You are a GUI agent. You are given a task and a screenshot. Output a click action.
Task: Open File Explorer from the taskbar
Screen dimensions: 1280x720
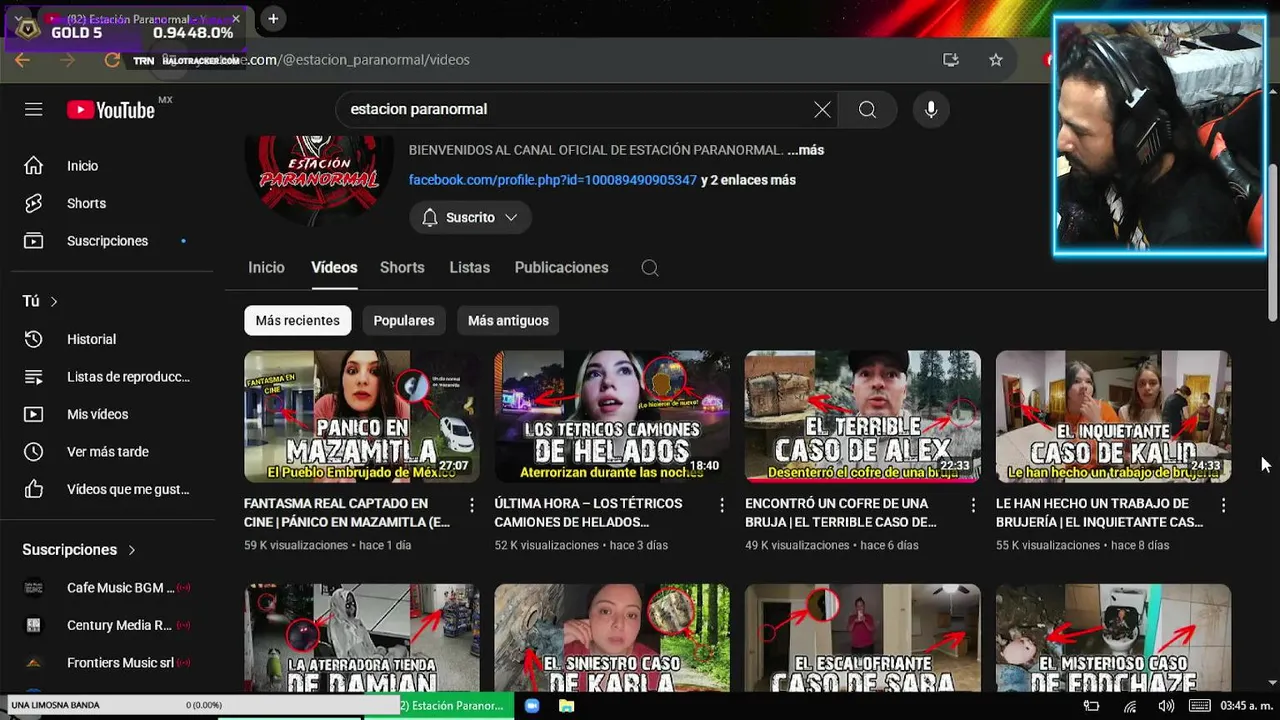(x=566, y=706)
